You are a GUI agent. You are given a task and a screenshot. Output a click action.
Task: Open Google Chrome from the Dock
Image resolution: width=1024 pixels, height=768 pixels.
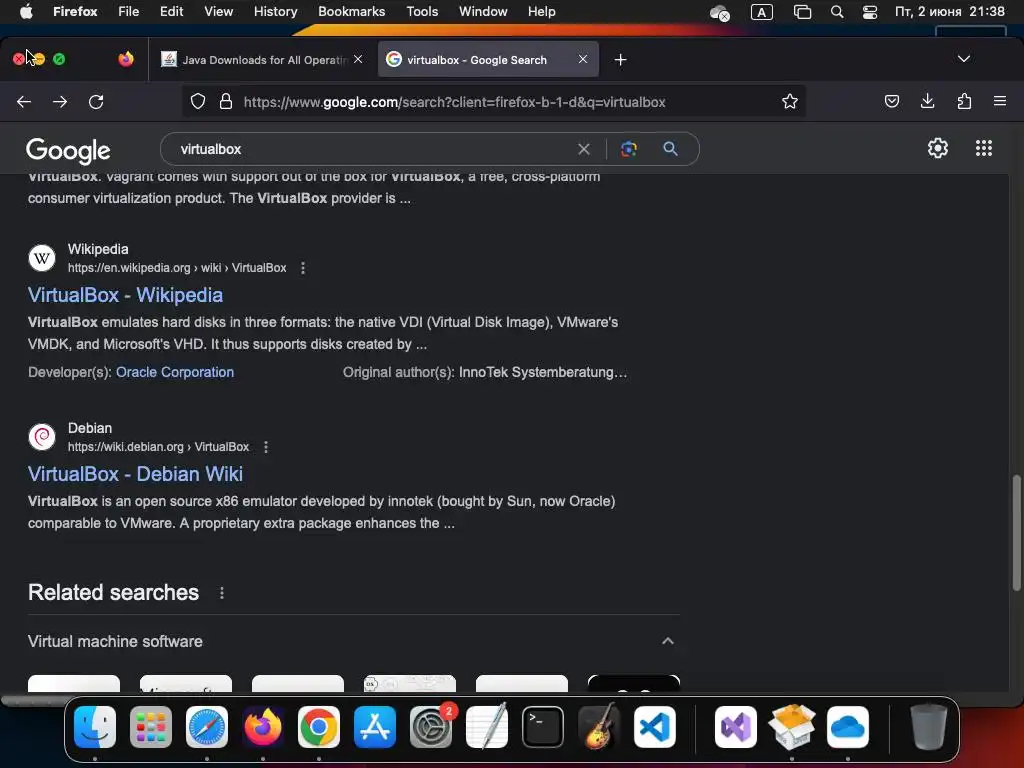(319, 727)
